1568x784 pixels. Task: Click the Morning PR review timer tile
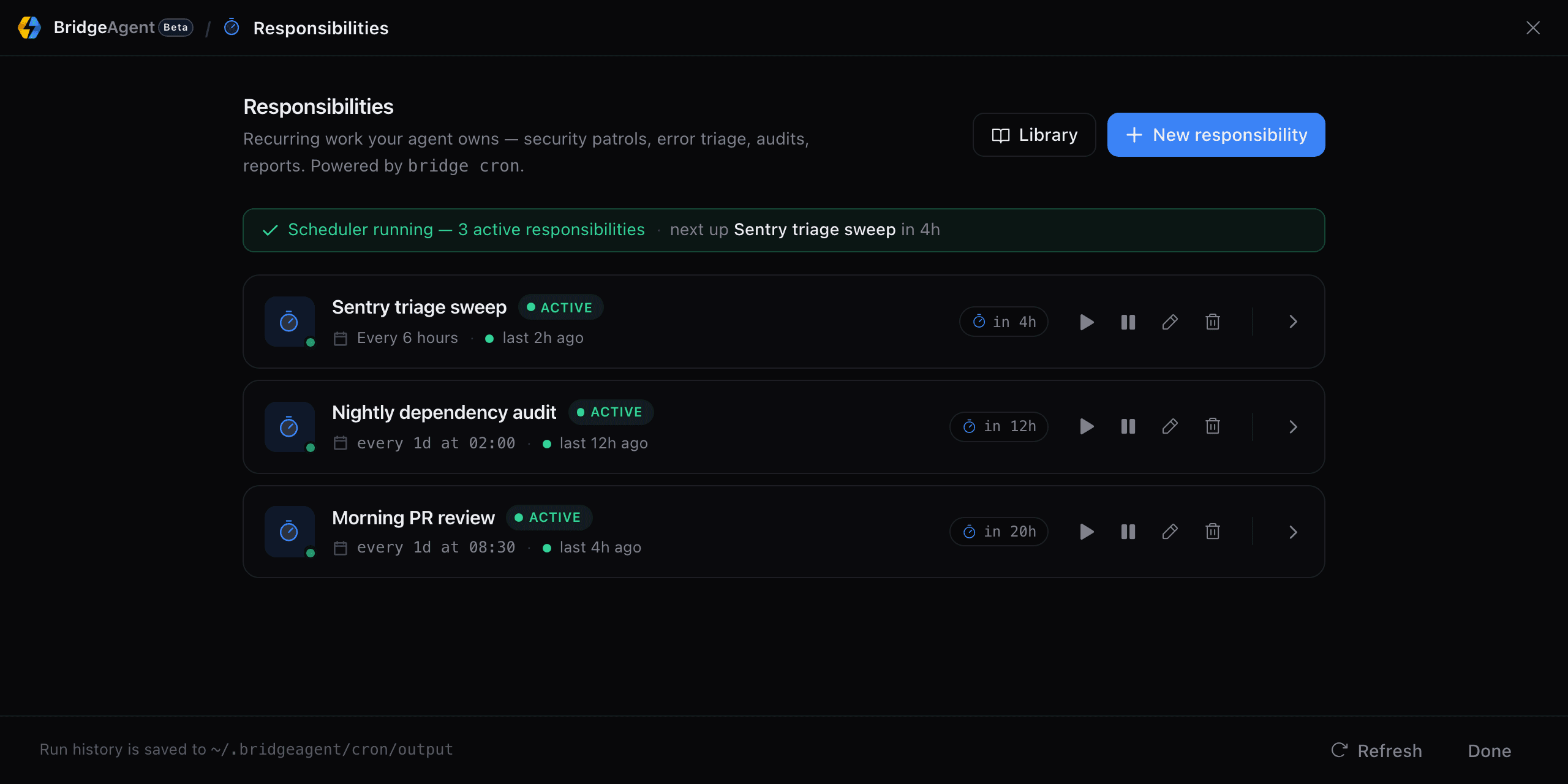click(x=290, y=531)
